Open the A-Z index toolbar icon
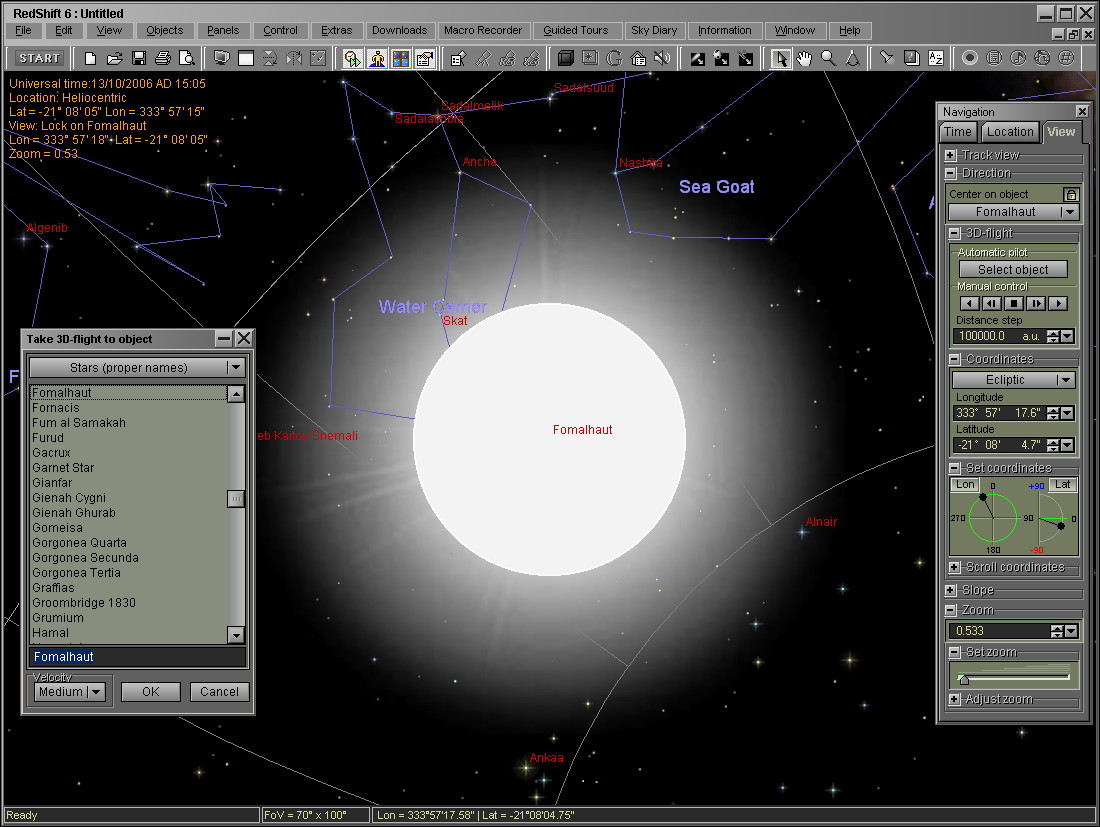The width and height of the screenshot is (1100, 827). [936, 58]
